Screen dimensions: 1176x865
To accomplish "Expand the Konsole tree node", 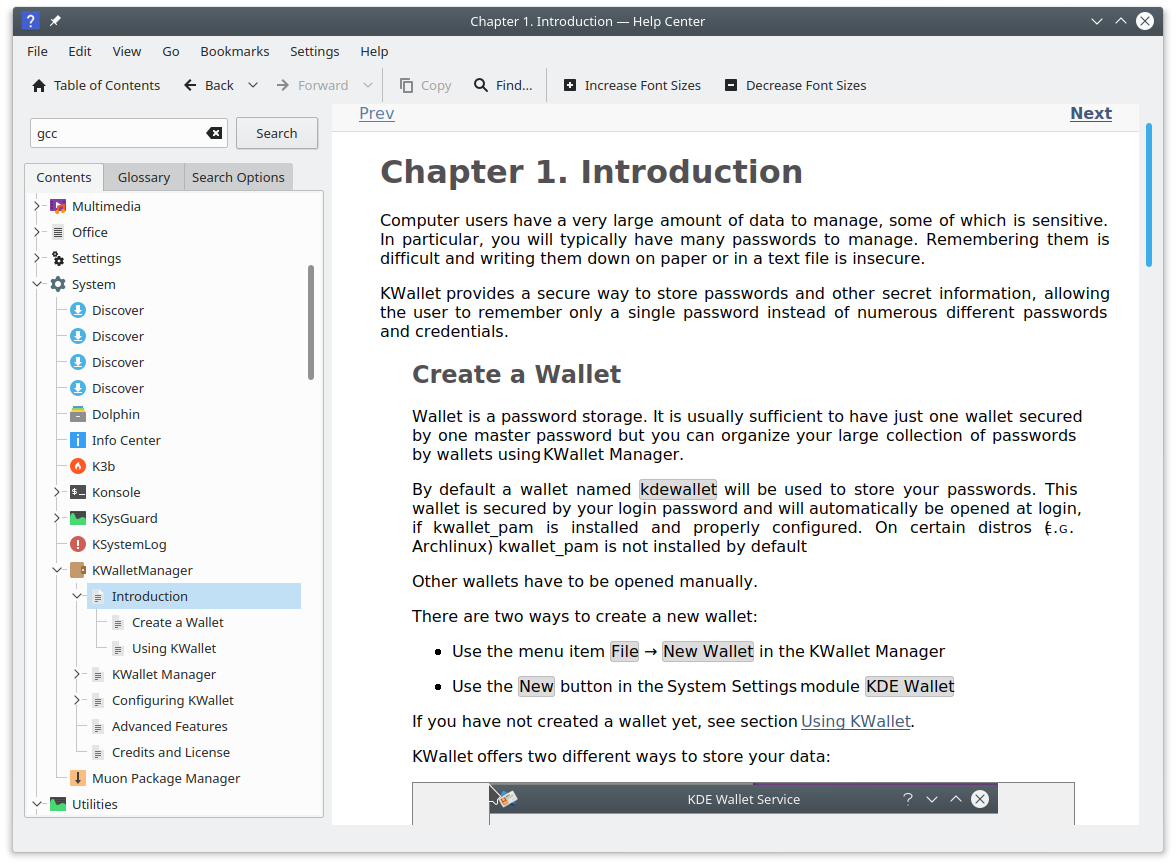I will point(58,492).
